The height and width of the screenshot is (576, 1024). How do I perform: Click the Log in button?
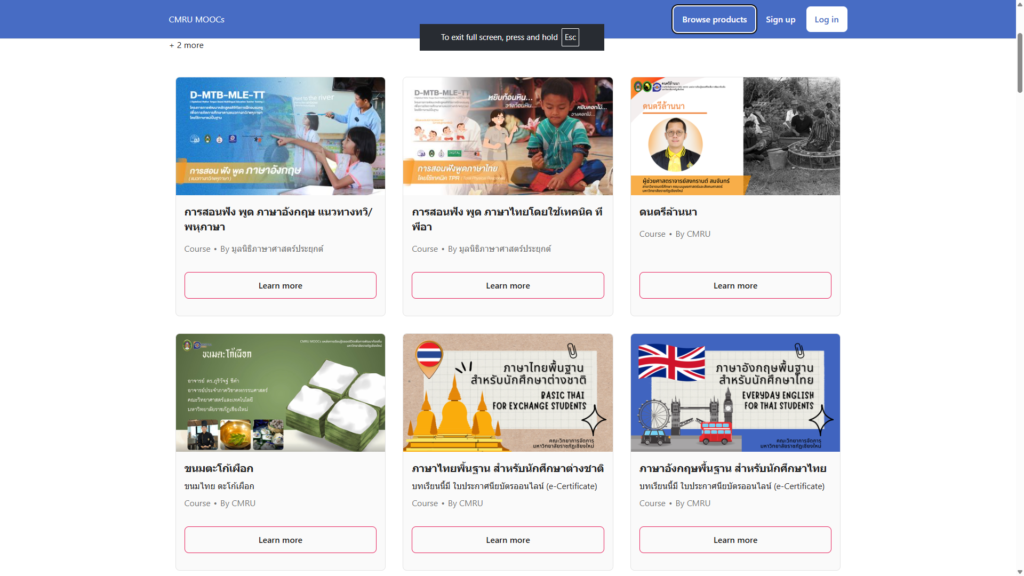click(x=826, y=20)
